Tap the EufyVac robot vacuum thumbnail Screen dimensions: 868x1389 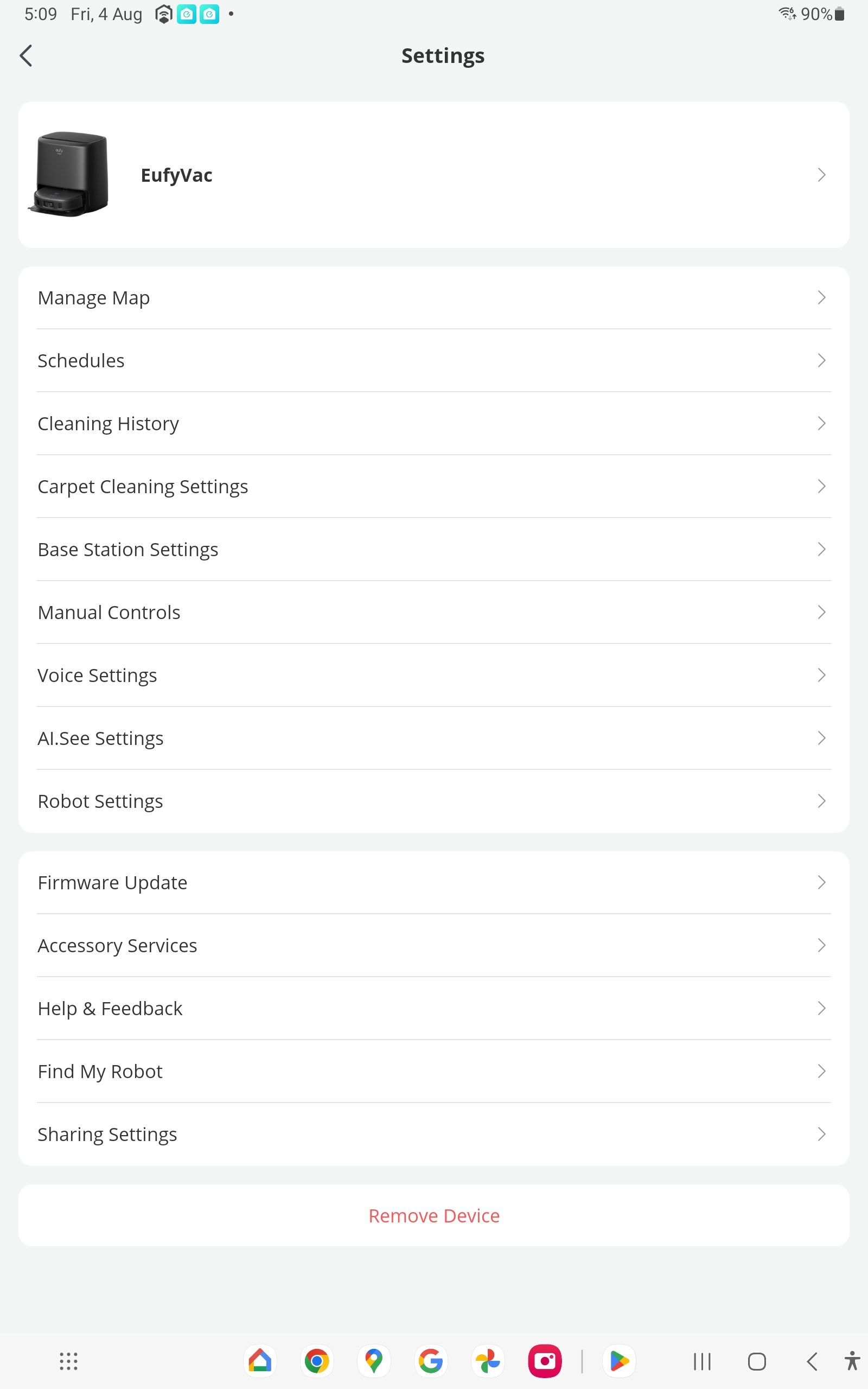coord(70,175)
